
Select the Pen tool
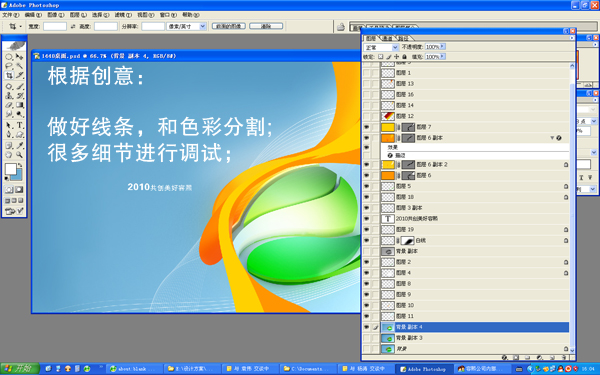(8, 134)
